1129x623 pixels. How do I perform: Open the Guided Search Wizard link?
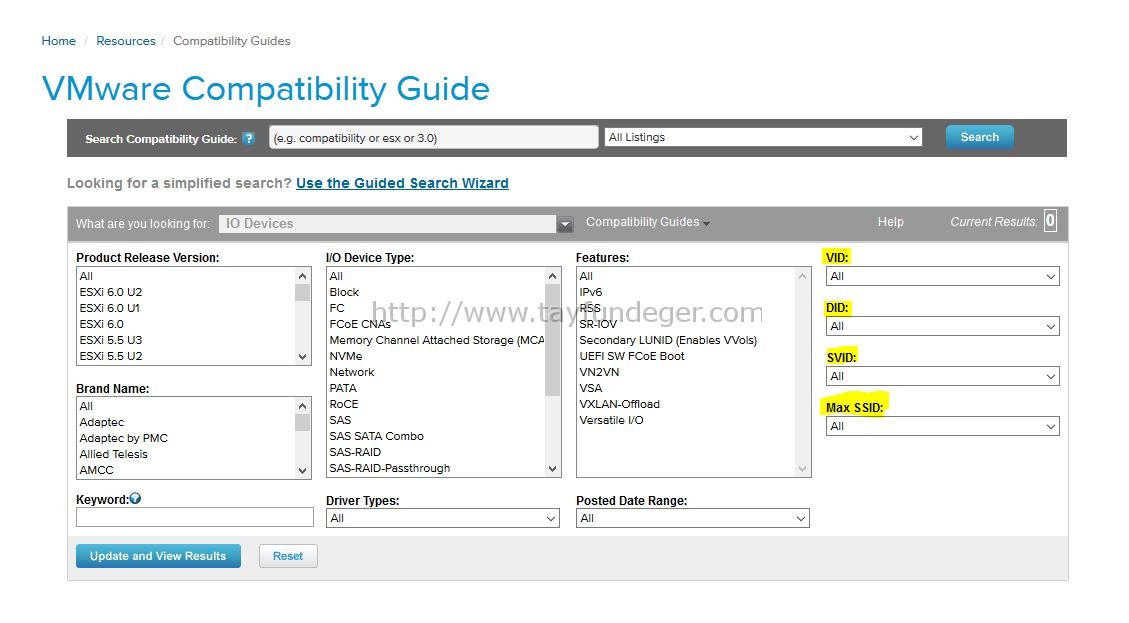click(402, 183)
